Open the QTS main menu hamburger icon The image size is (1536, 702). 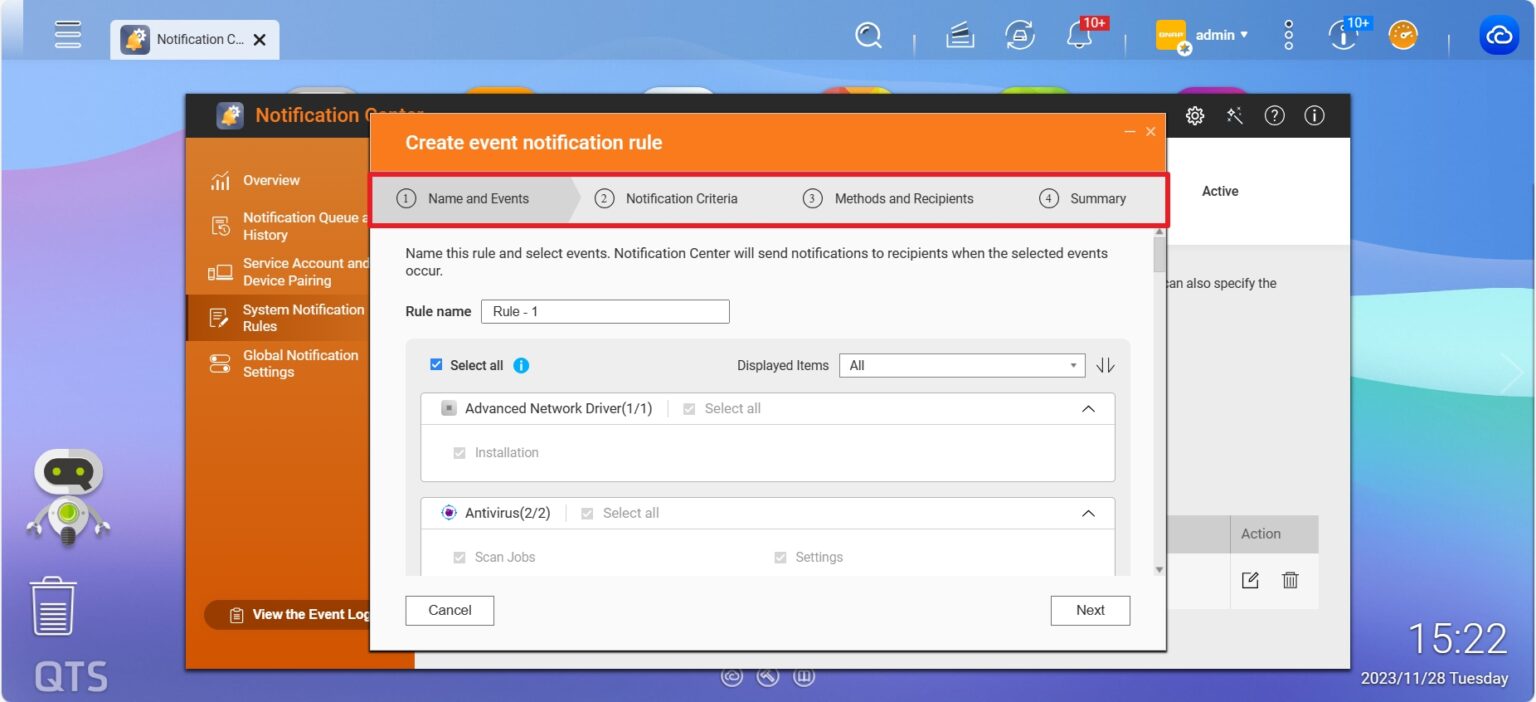coord(68,35)
